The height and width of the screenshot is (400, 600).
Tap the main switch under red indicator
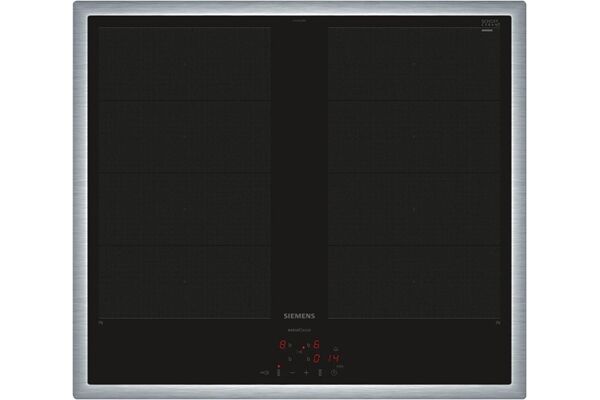(x=279, y=372)
